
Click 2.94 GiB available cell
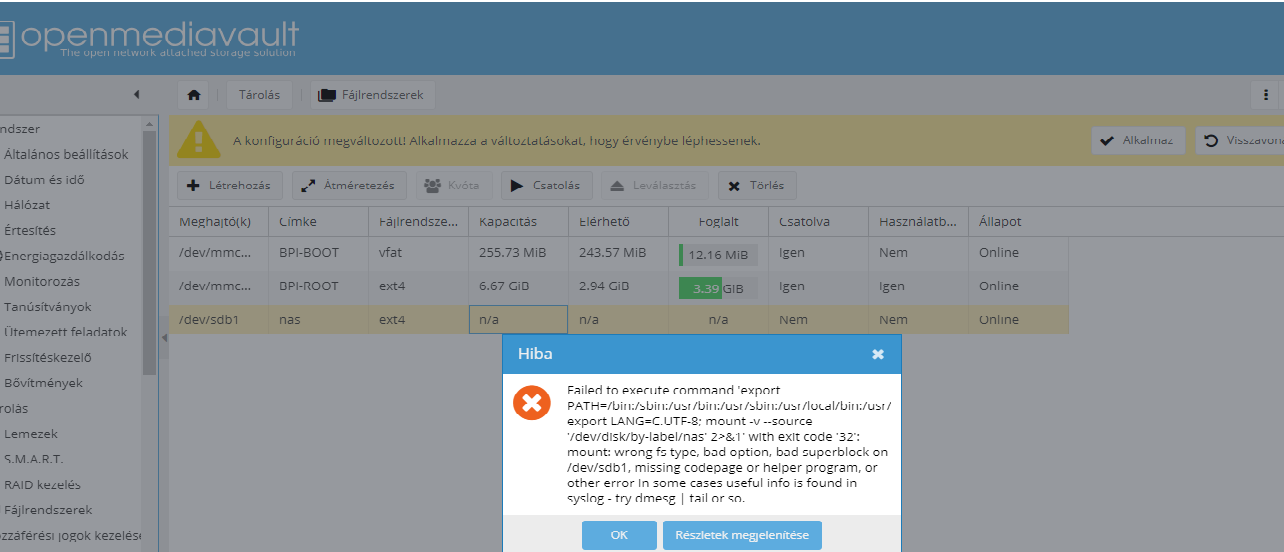(618, 287)
